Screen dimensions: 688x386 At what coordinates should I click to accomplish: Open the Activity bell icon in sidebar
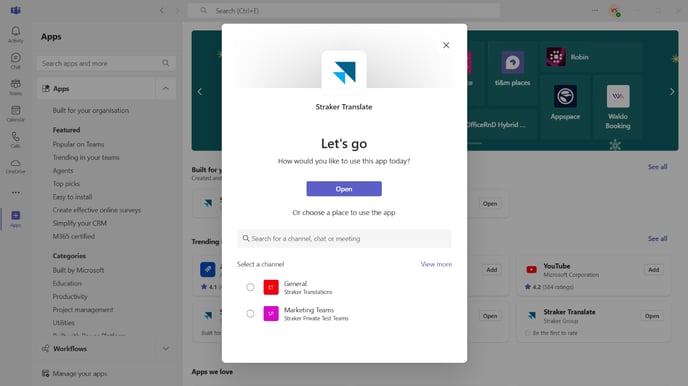click(15, 34)
